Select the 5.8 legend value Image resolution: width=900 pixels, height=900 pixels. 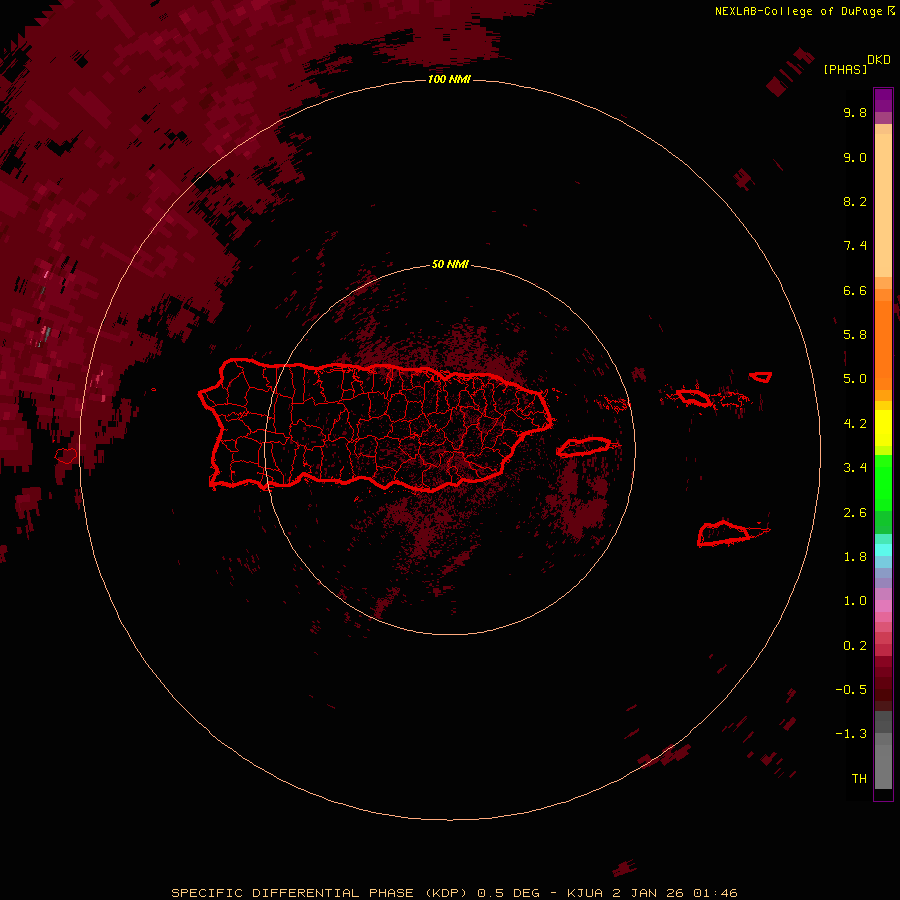pyautogui.click(x=855, y=334)
